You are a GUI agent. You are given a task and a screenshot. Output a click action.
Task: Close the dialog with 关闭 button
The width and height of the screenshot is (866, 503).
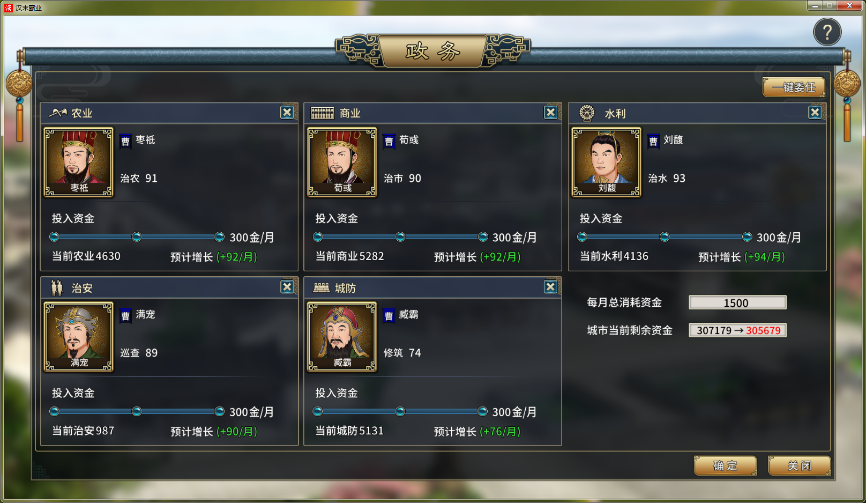(x=799, y=465)
